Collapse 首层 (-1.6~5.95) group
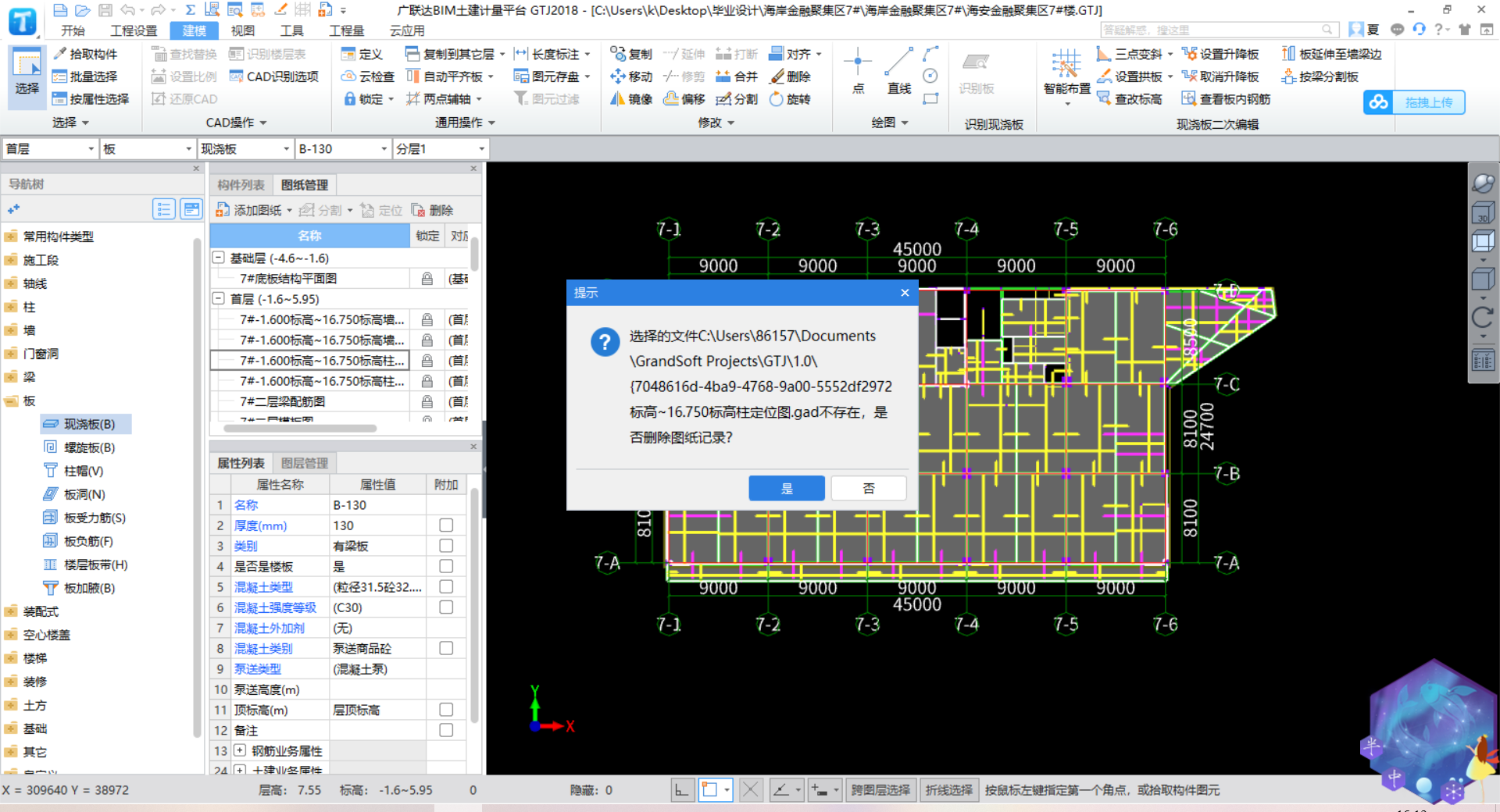The width and height of the screenshot is (1500, 812). pos(219,299)
